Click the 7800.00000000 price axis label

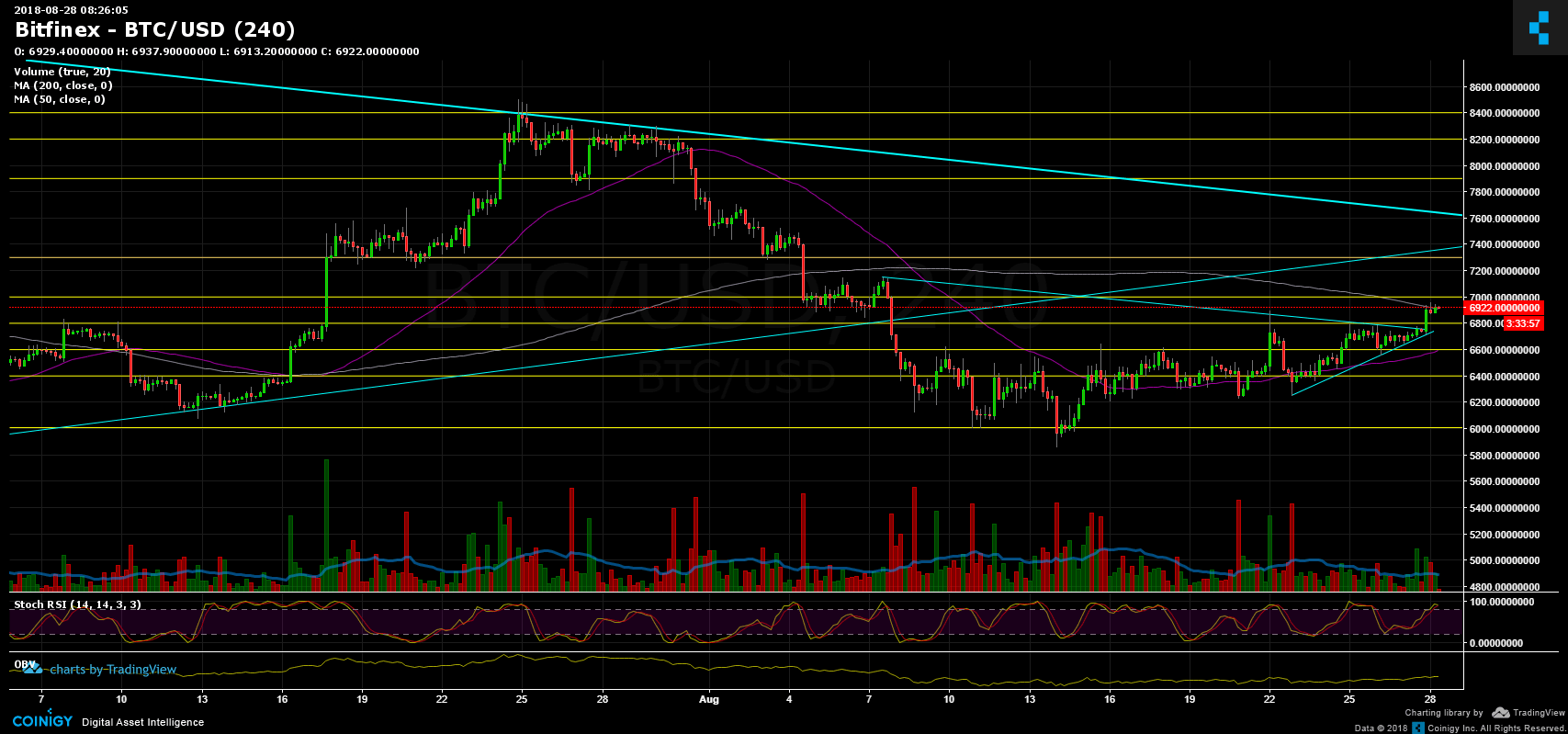point(1504,193)
